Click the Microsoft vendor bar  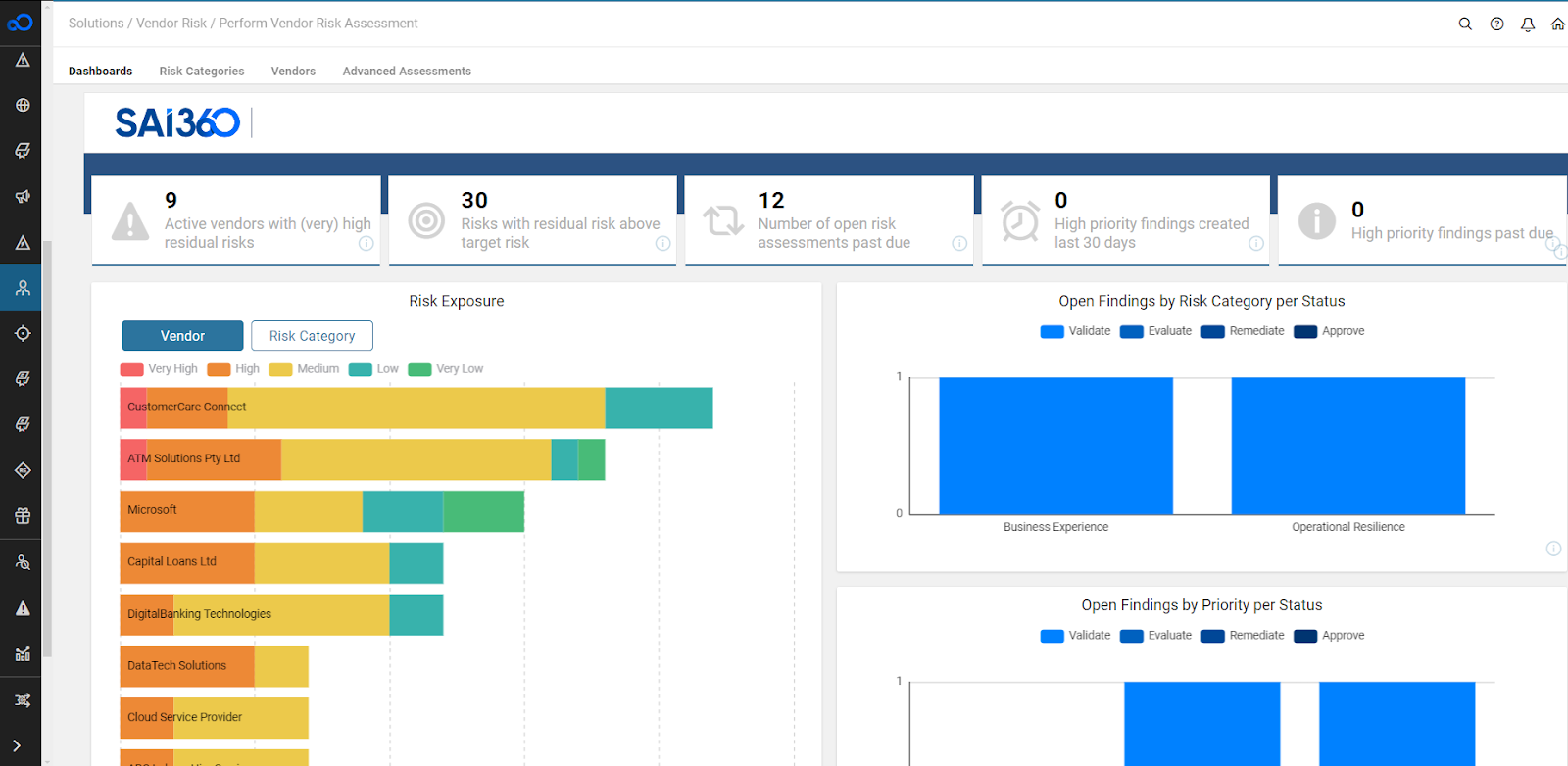(322, 511)
